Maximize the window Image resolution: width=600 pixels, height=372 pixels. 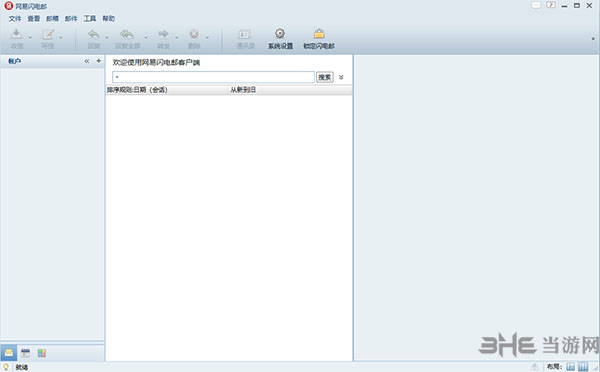[x=577, y=5]
